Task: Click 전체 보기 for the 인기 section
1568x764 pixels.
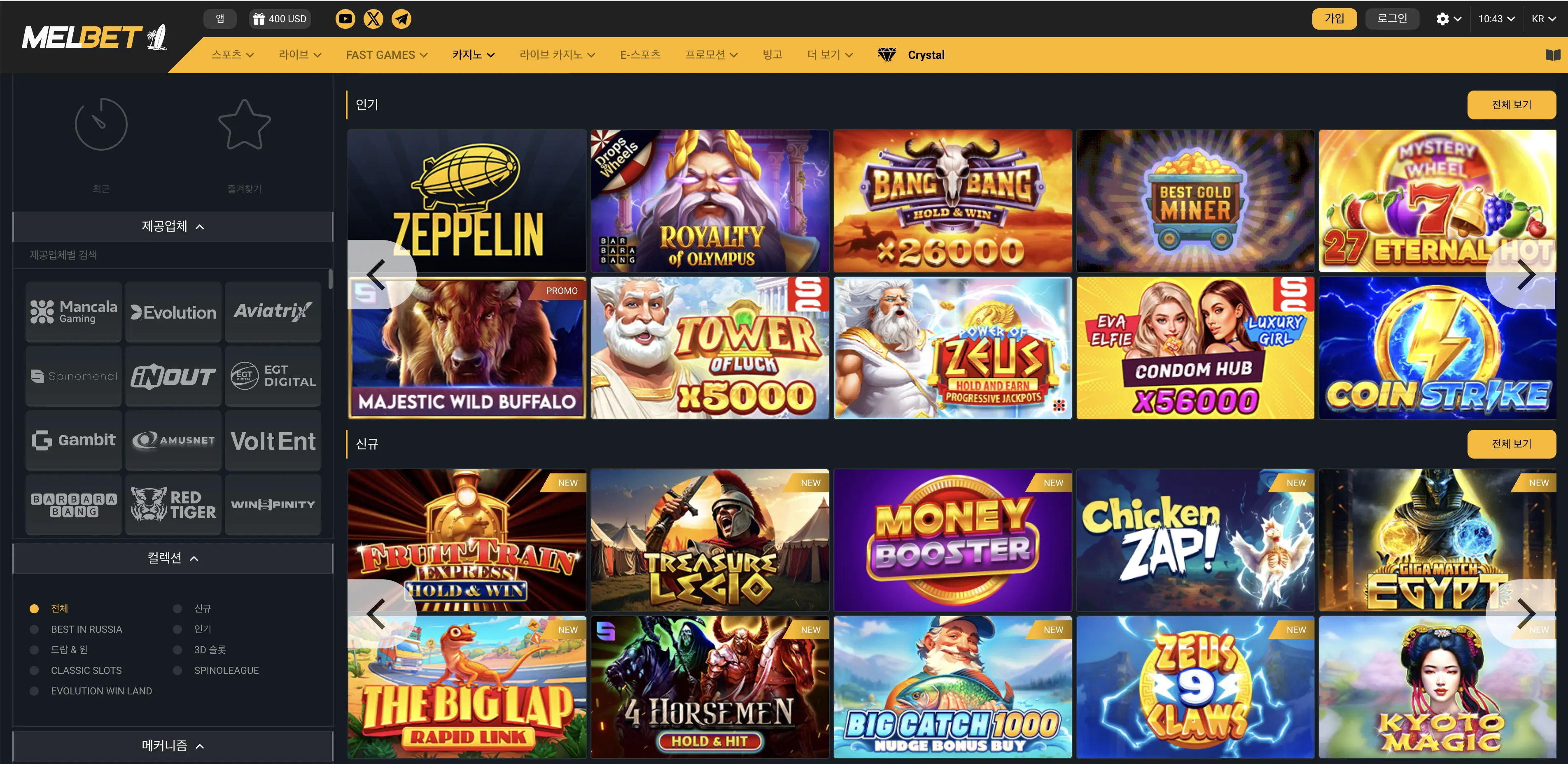Action: 1512,105
